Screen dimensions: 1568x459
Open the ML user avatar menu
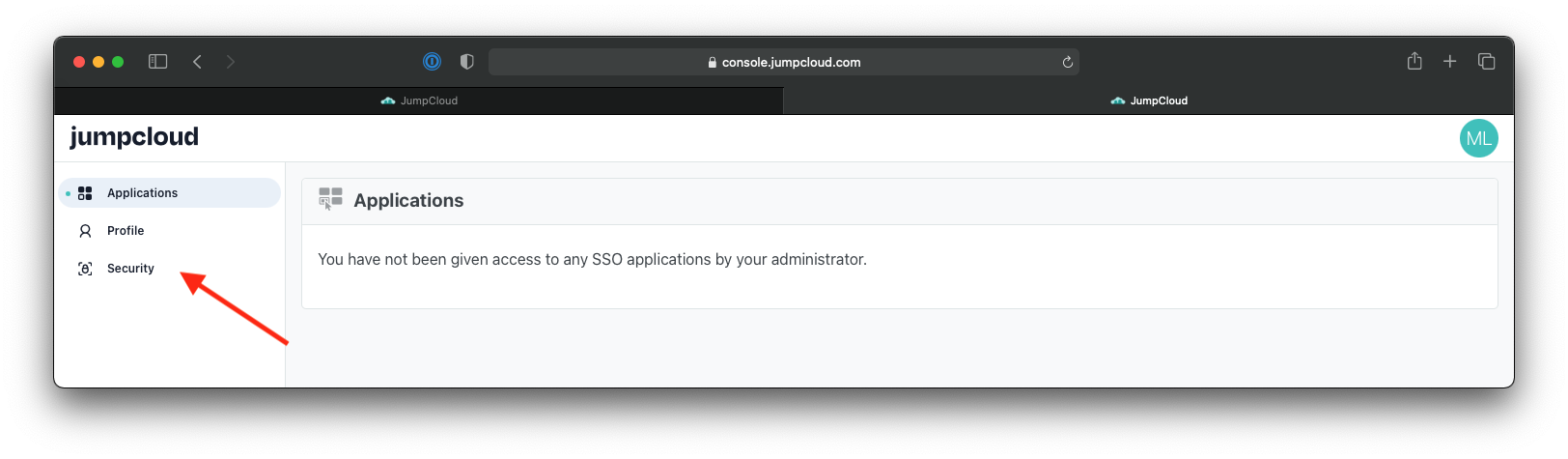tap(1478, 138)
